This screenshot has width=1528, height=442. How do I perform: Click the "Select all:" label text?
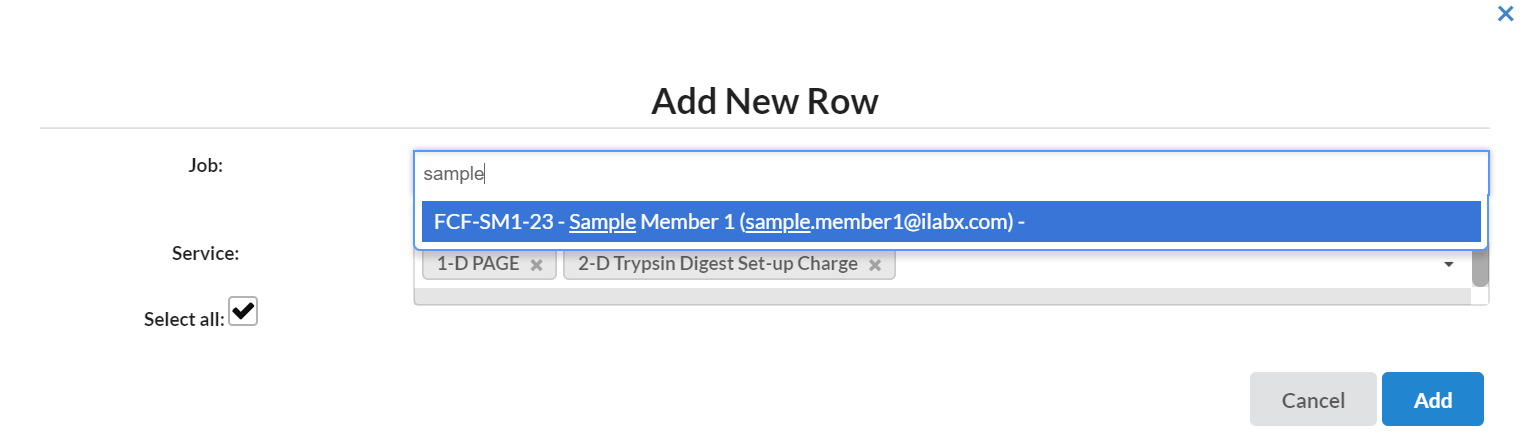point(184,320)
